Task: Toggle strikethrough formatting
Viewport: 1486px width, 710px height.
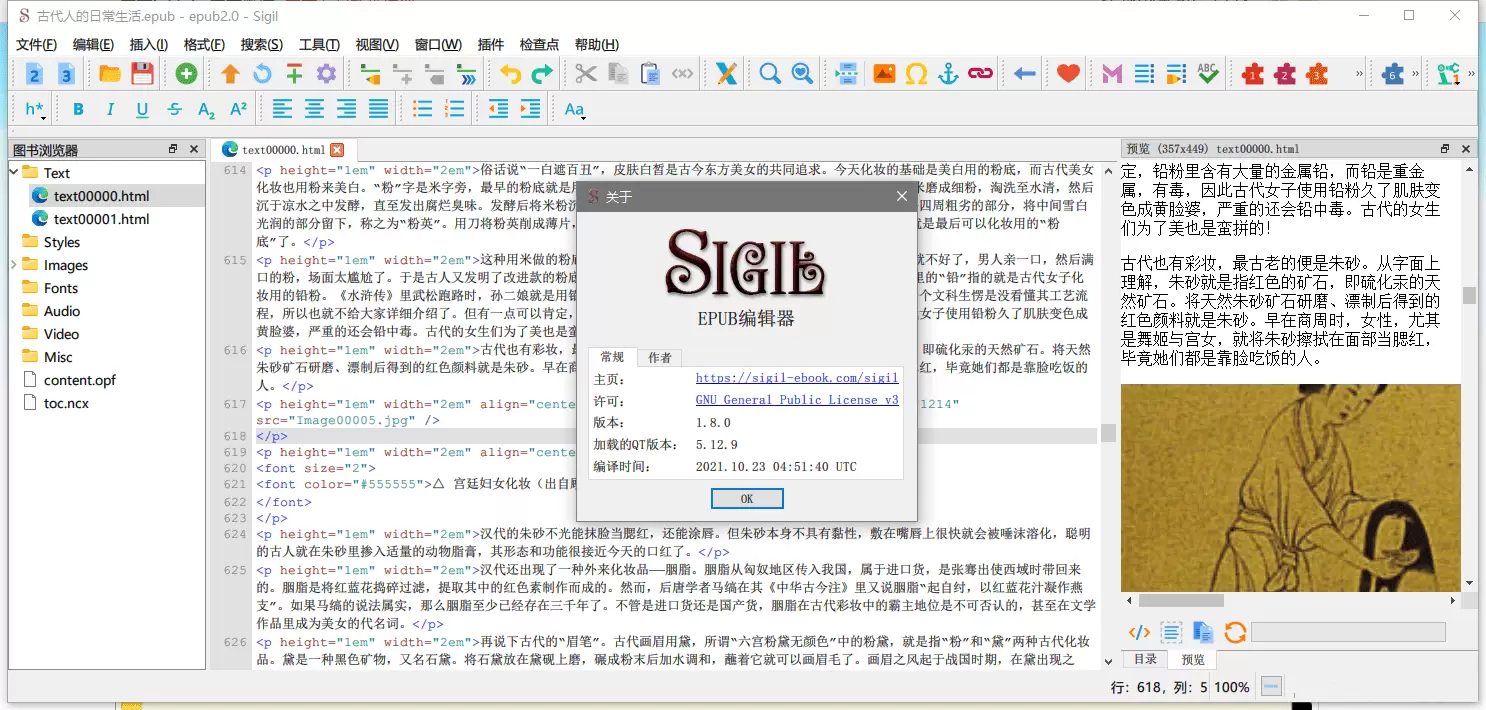Action: pyautogui.click(x=175, y=109)
